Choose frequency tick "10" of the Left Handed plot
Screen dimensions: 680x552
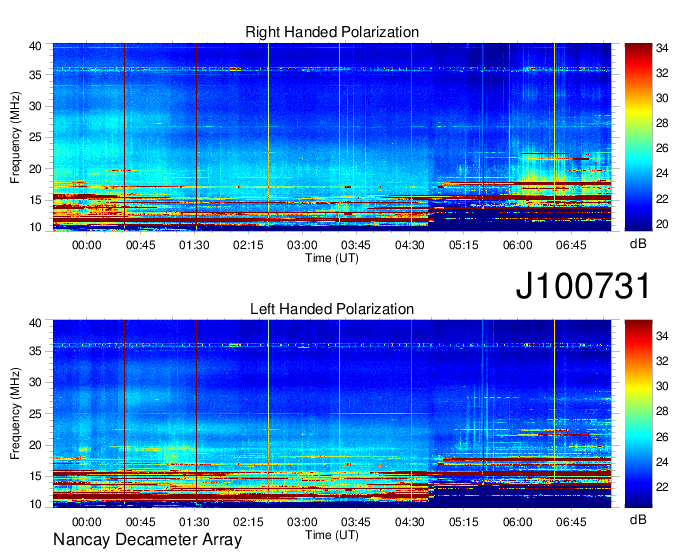[35, 504]
